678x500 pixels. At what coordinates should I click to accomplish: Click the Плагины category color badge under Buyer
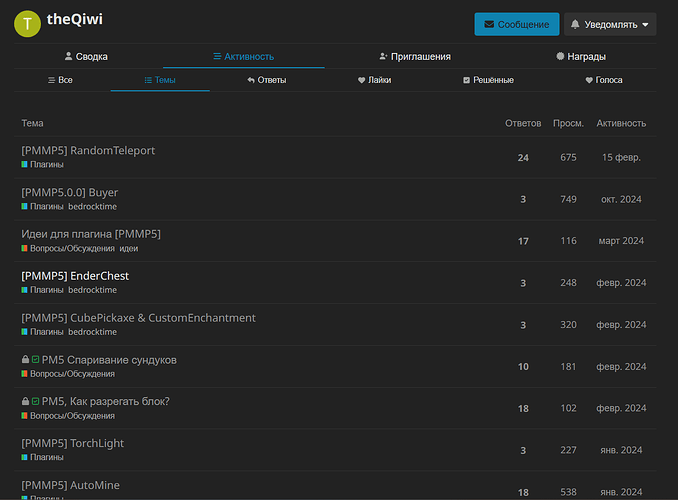pyautogui.click(x=25, y=207)
